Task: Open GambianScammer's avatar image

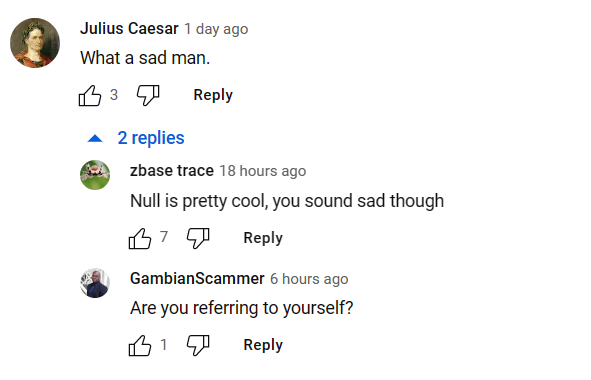Action: click(95, 283)
